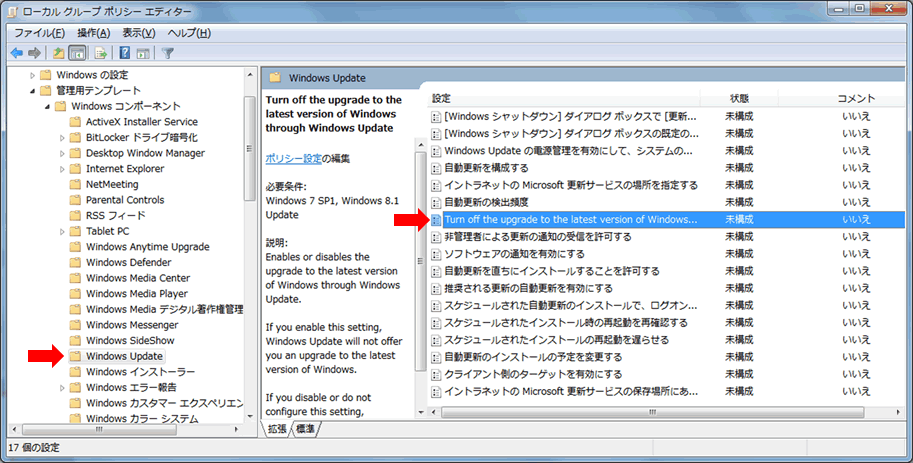Open filter options with the funnel icon
This screenshot has width=913, height=463.
[x=168, y=53]
